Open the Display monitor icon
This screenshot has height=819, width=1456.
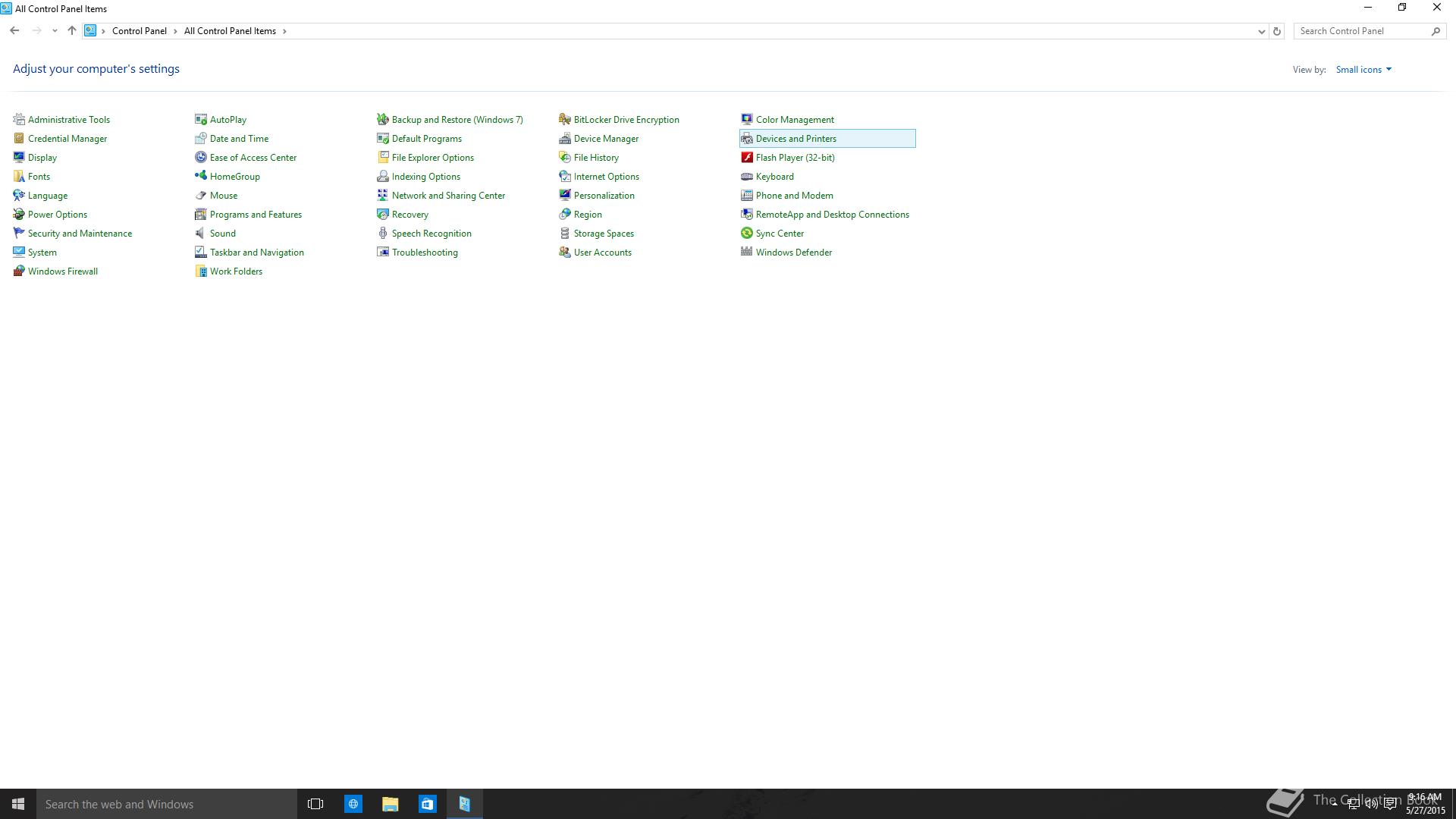click(x=19, y=157)
